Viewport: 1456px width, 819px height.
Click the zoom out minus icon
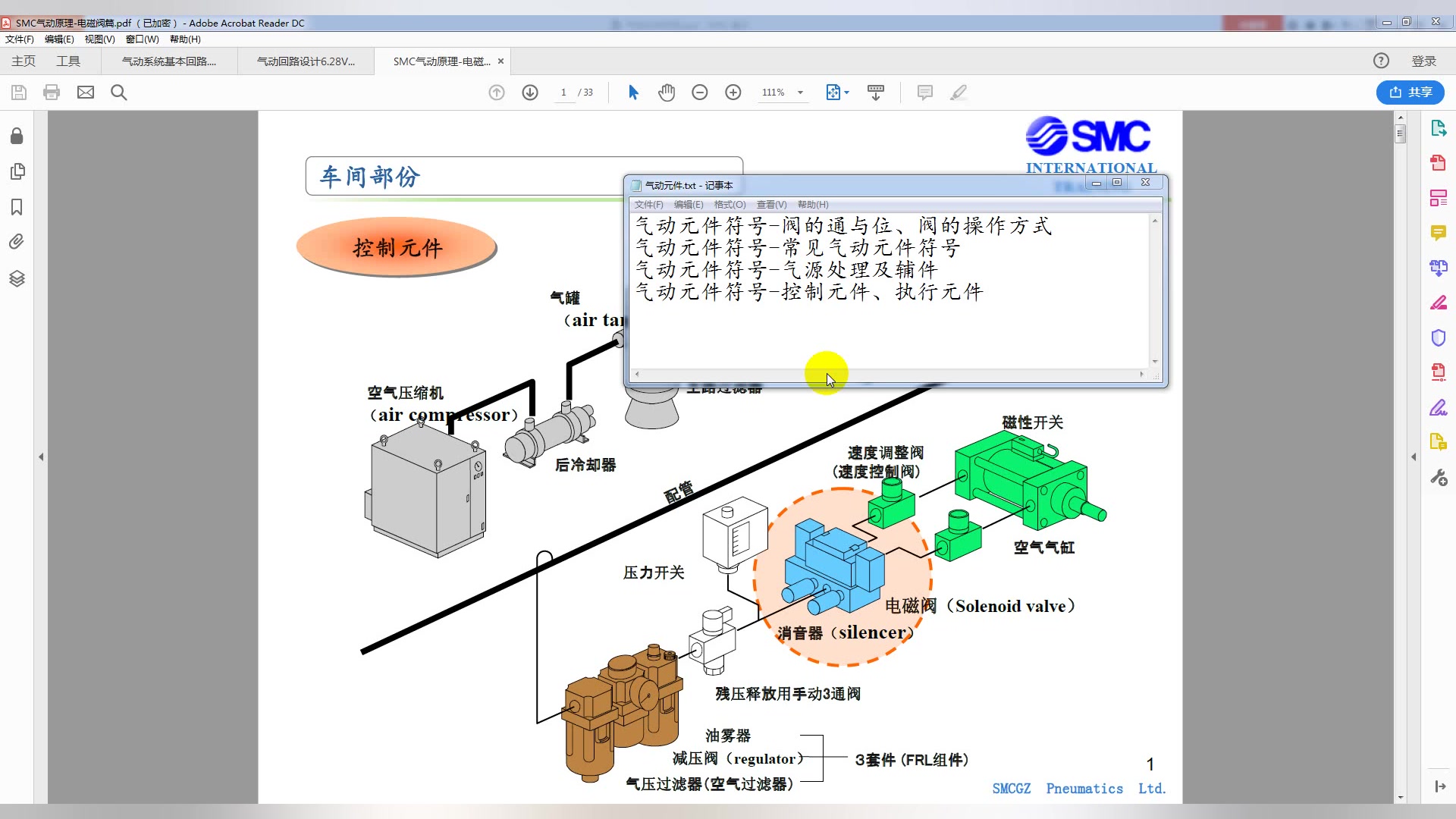(700, 93)
